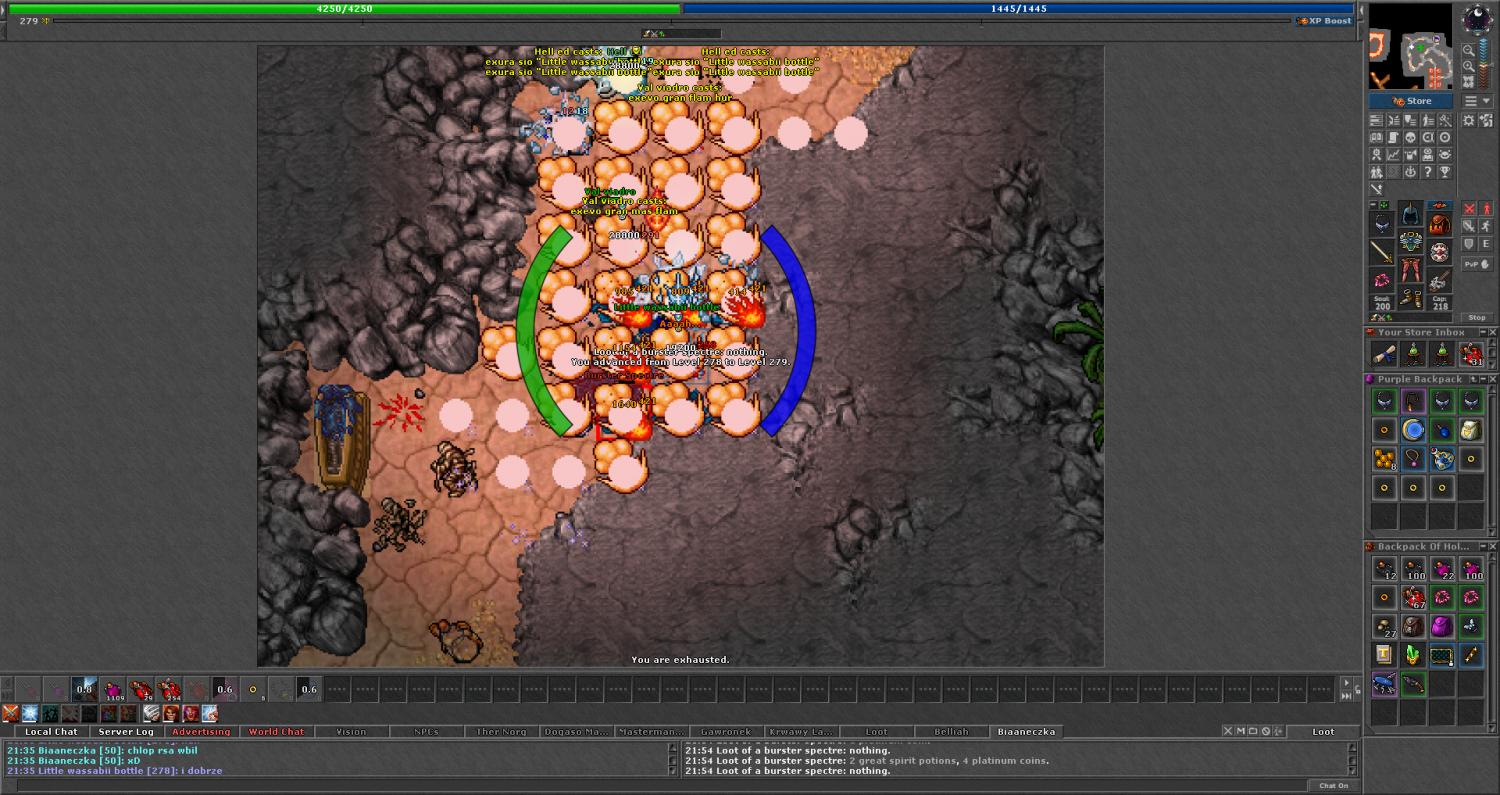Viewport: 1500px width, 795px height.
Task: Click the boots equipment slot
Action: [x=1411, y=298]
